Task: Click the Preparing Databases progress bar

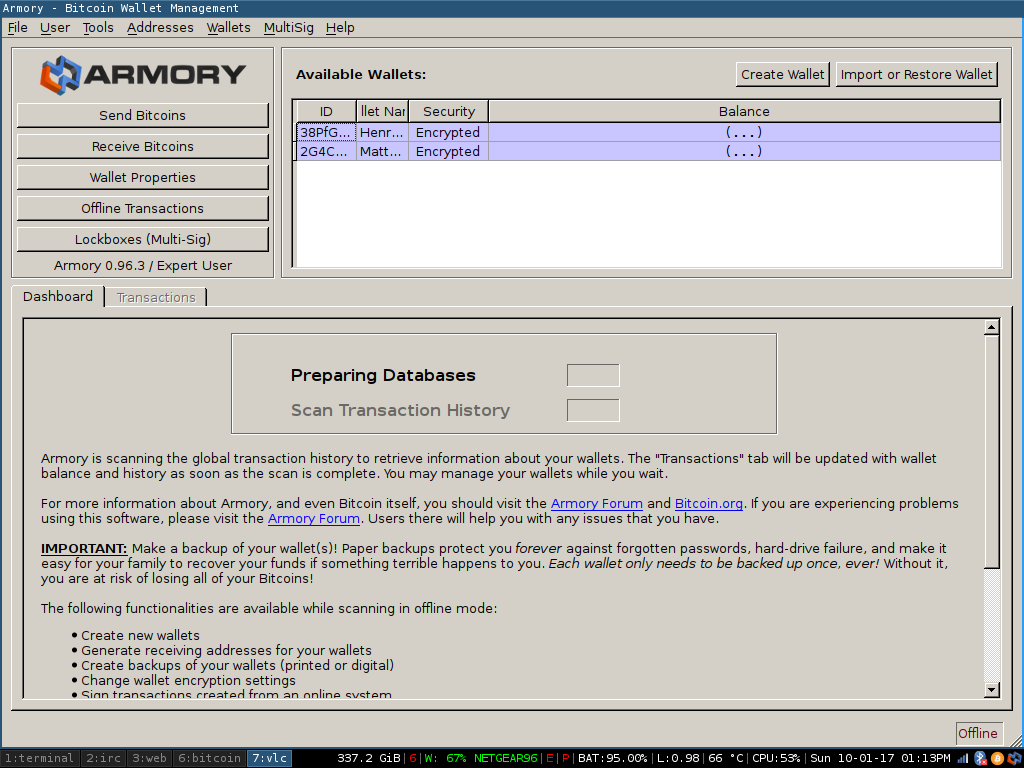Action: pyautogui.click(x=593, y=376)
